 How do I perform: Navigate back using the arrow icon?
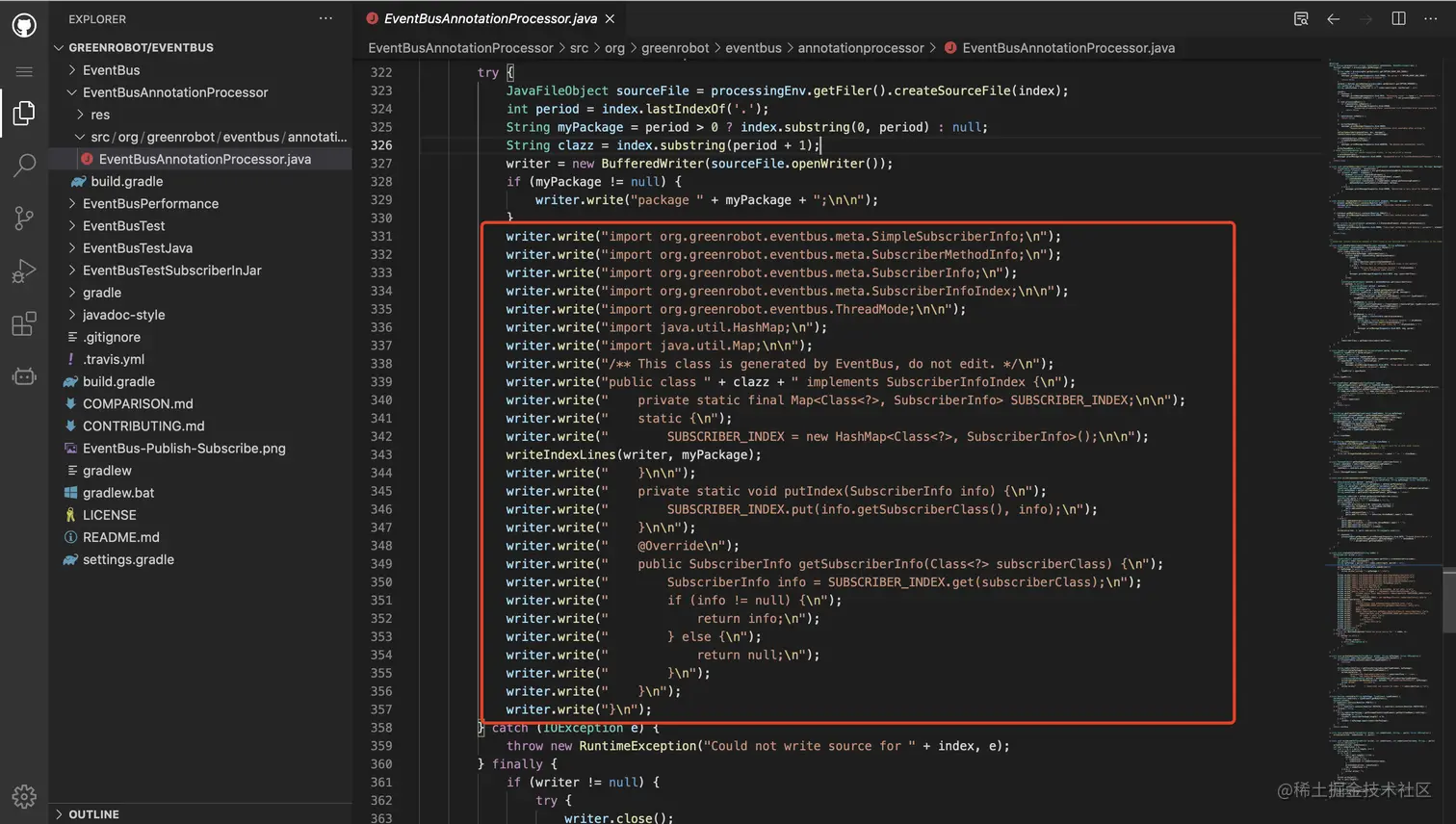pyautogui.click(x=1333, y=18)
